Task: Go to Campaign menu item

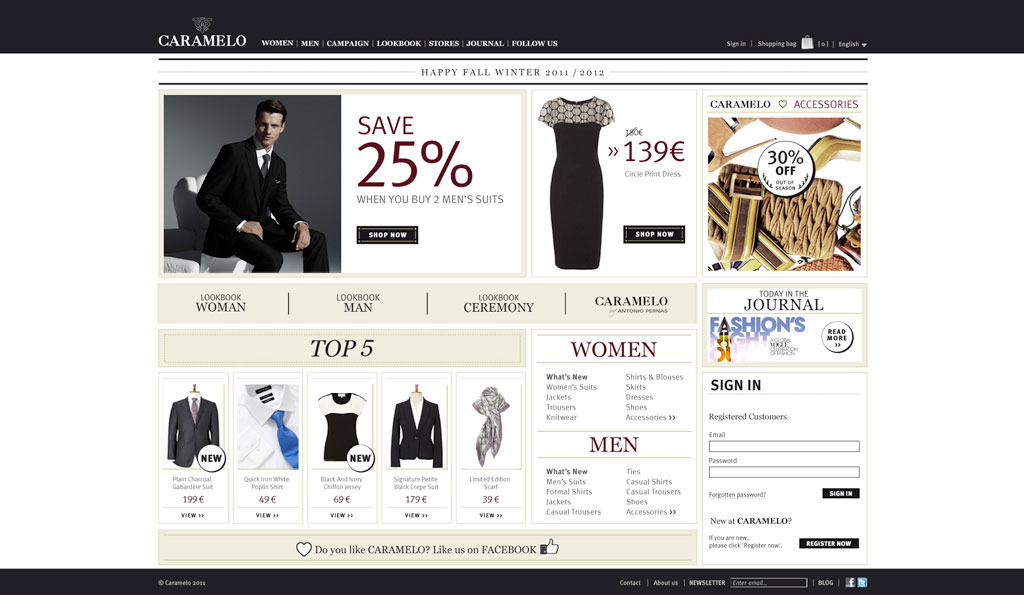Action: pyautogui.click(x=347, y=44)
